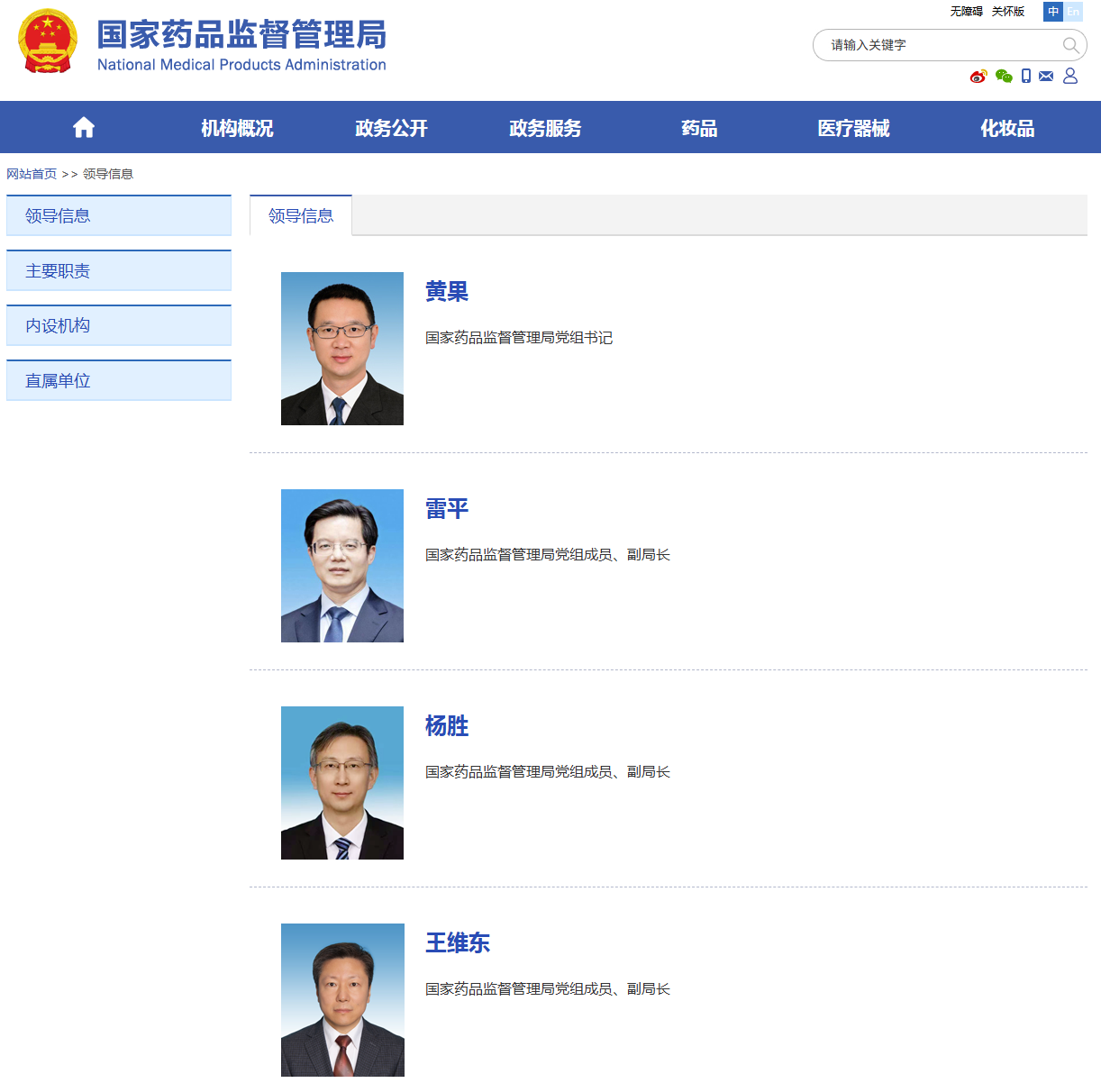
Task: Open the user account icon
Action: point(1070,77)
